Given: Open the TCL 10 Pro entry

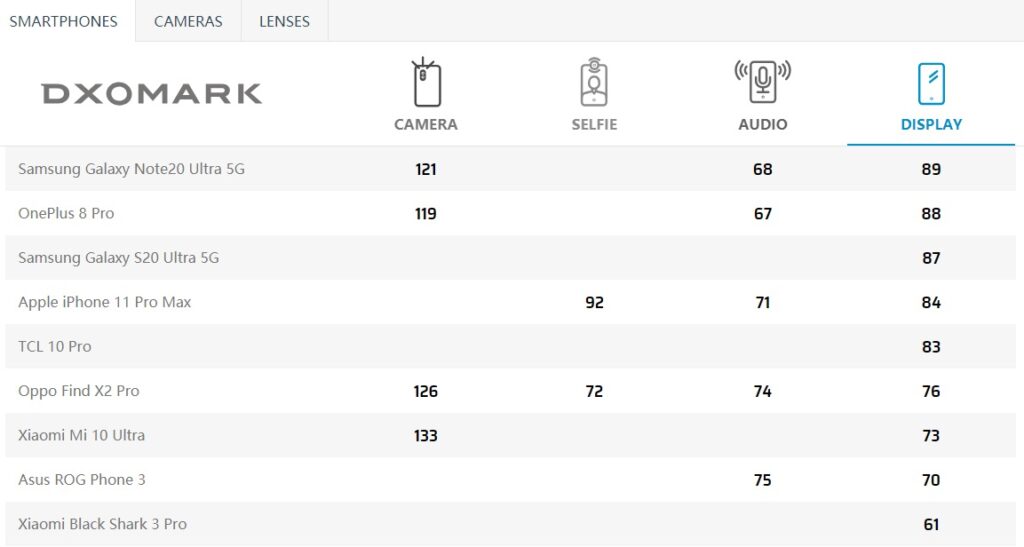Looking at the screenshot, I should pyautogui.click(x=55, y=347).
